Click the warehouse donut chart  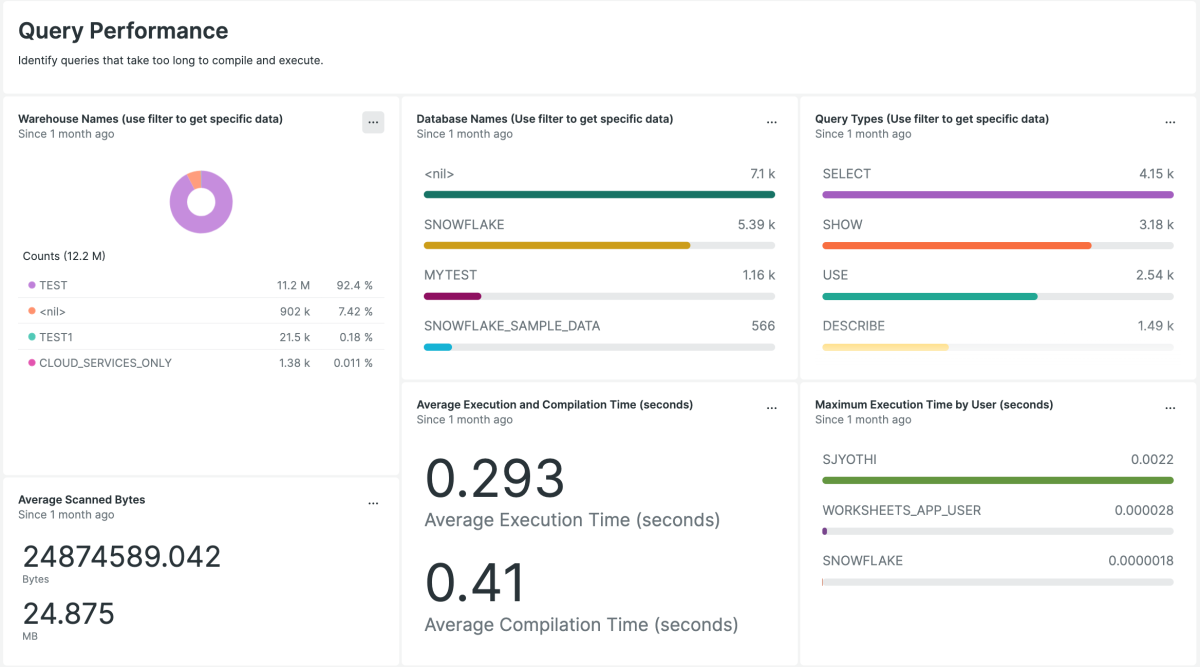point(201,203)
